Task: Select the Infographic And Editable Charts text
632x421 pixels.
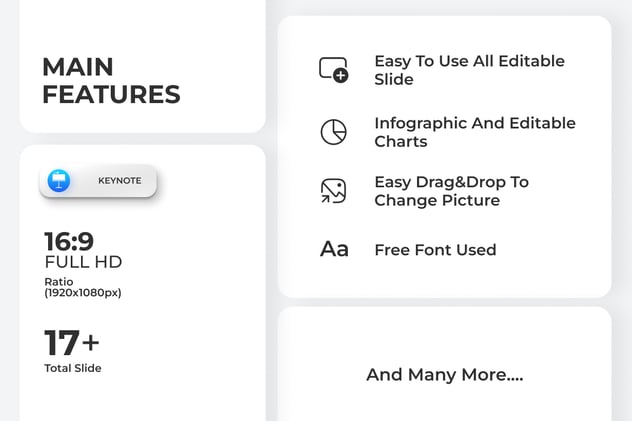Action: point(474,132)
